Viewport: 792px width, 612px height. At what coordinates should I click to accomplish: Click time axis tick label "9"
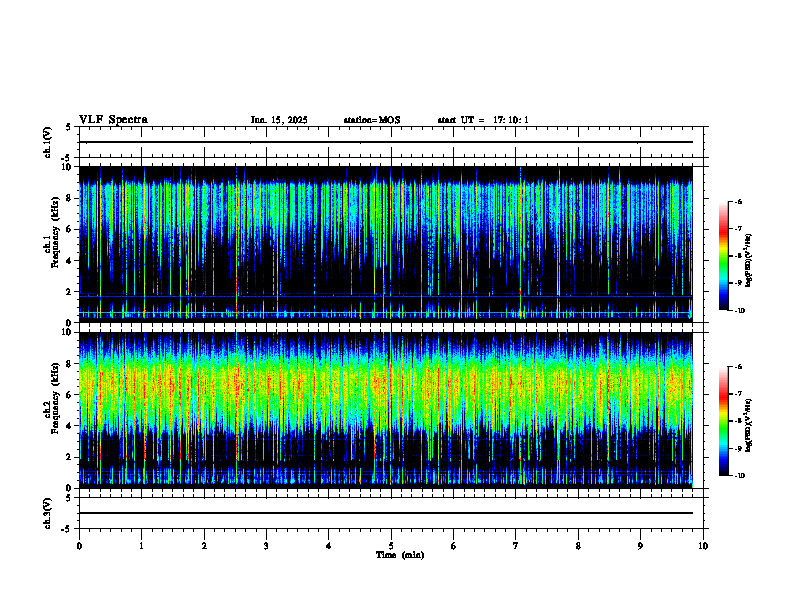pyautogui.click(x=640, y=546)
